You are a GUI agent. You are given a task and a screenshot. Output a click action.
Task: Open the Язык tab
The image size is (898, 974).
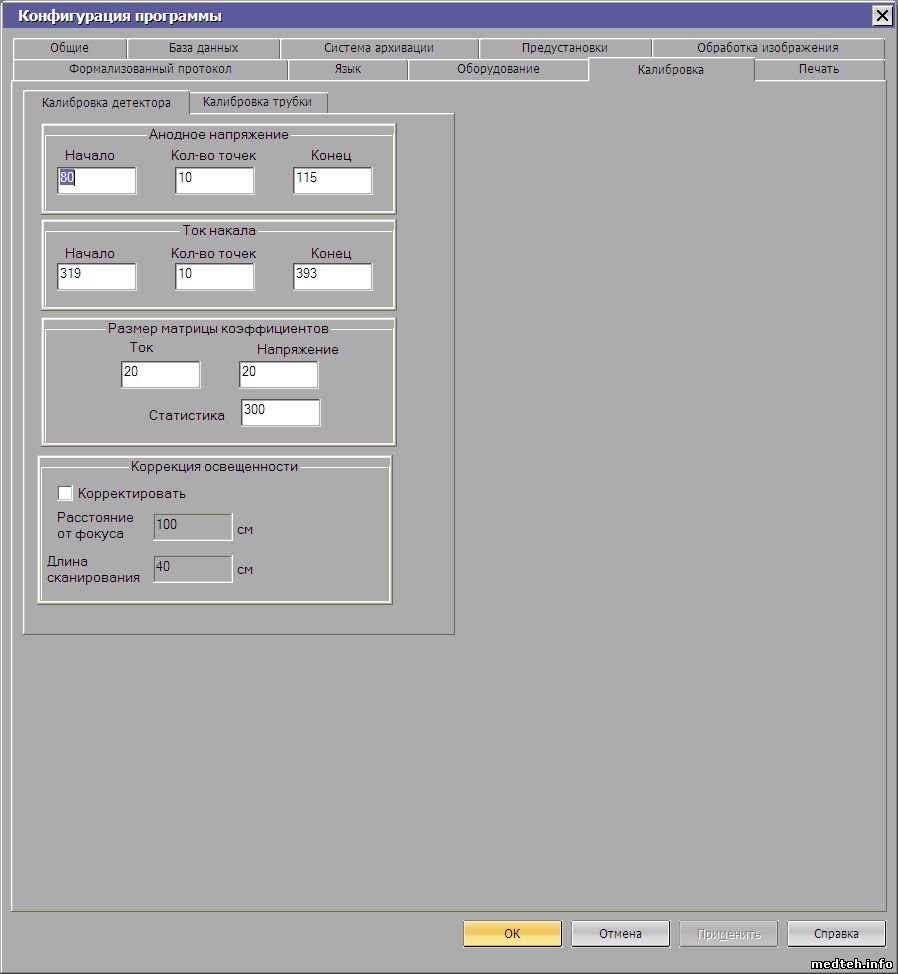347,69
